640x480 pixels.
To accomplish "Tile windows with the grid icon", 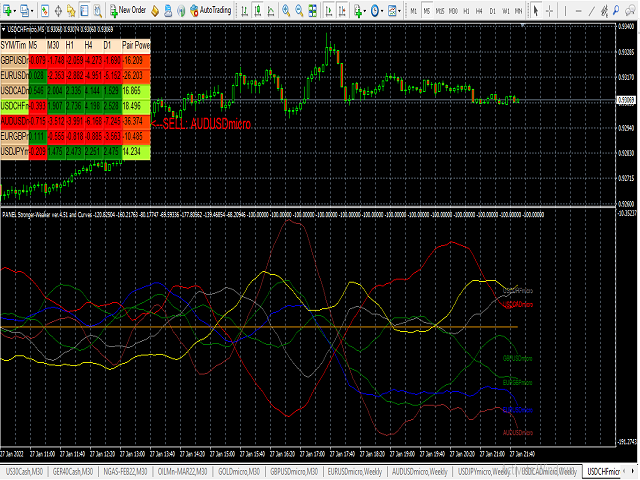I will coord(313,11).
